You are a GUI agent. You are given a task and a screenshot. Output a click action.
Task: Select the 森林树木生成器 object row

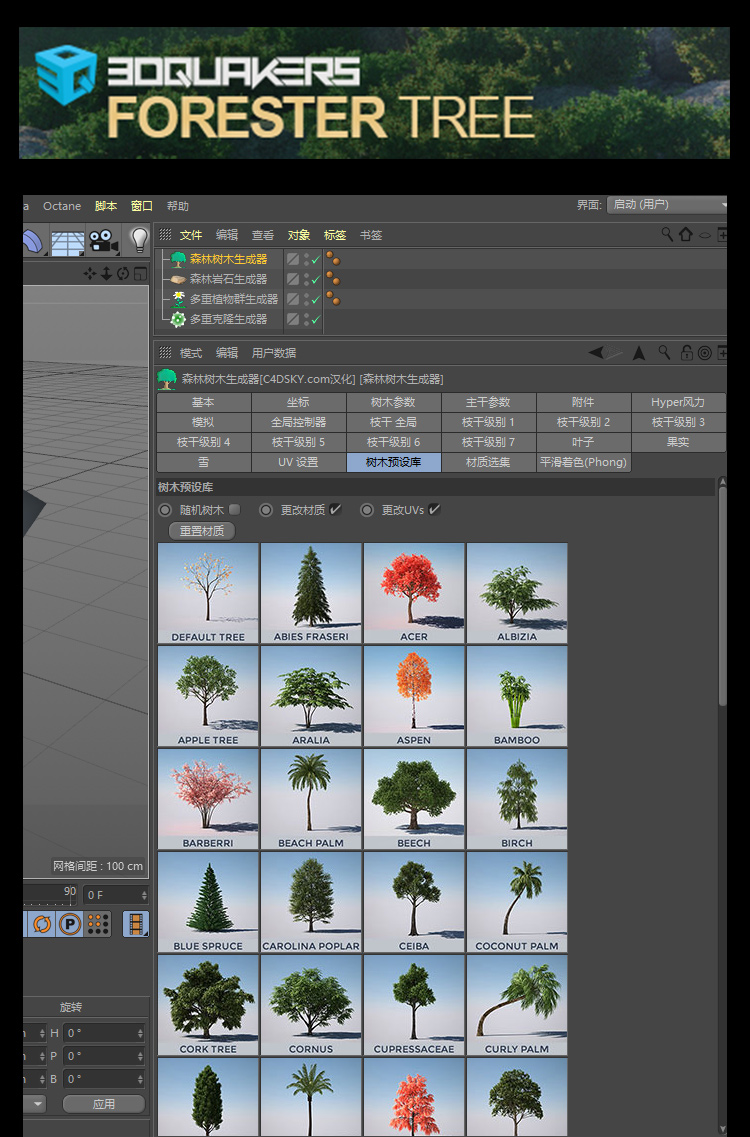228,259
